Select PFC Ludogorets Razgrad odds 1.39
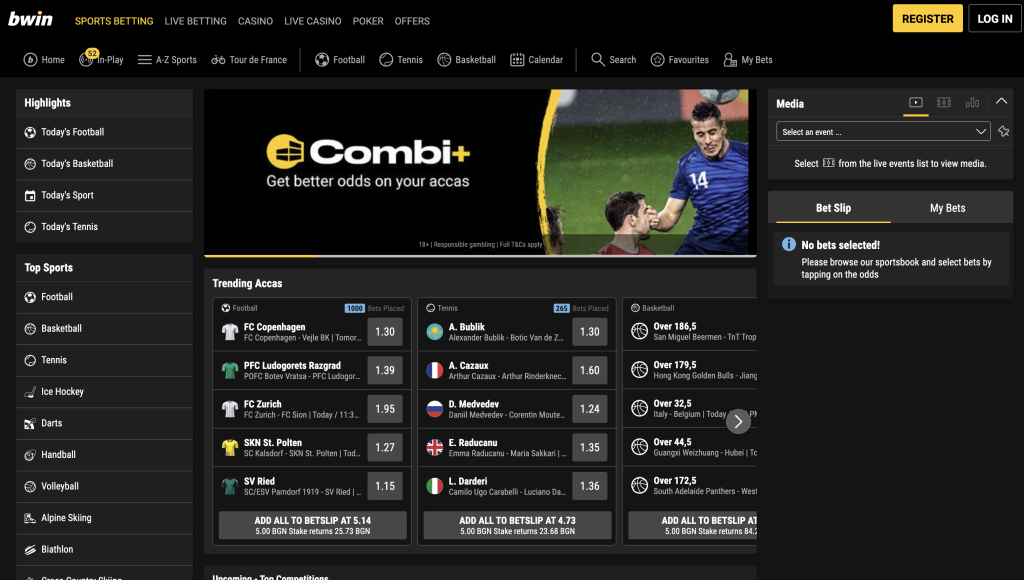This screenshot has height=580, width=1024. tap(385, 370)
